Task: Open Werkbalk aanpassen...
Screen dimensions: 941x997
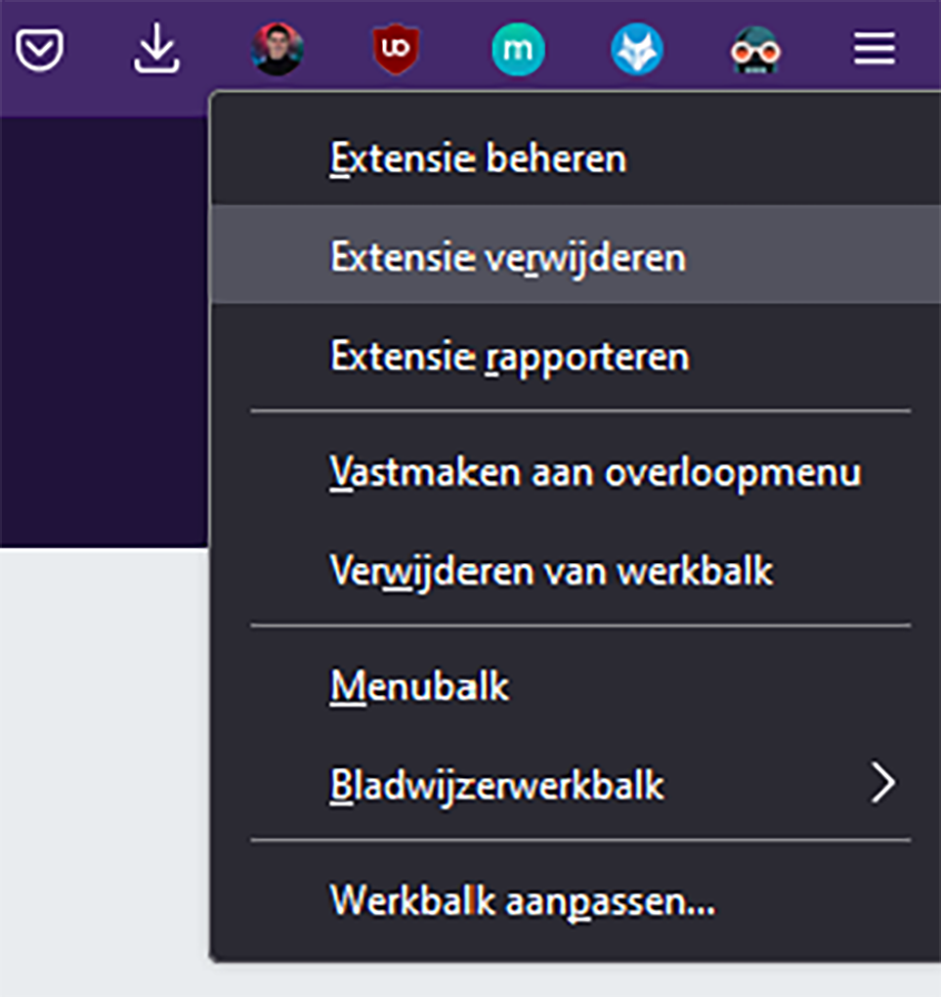Action: coord(576,900)
